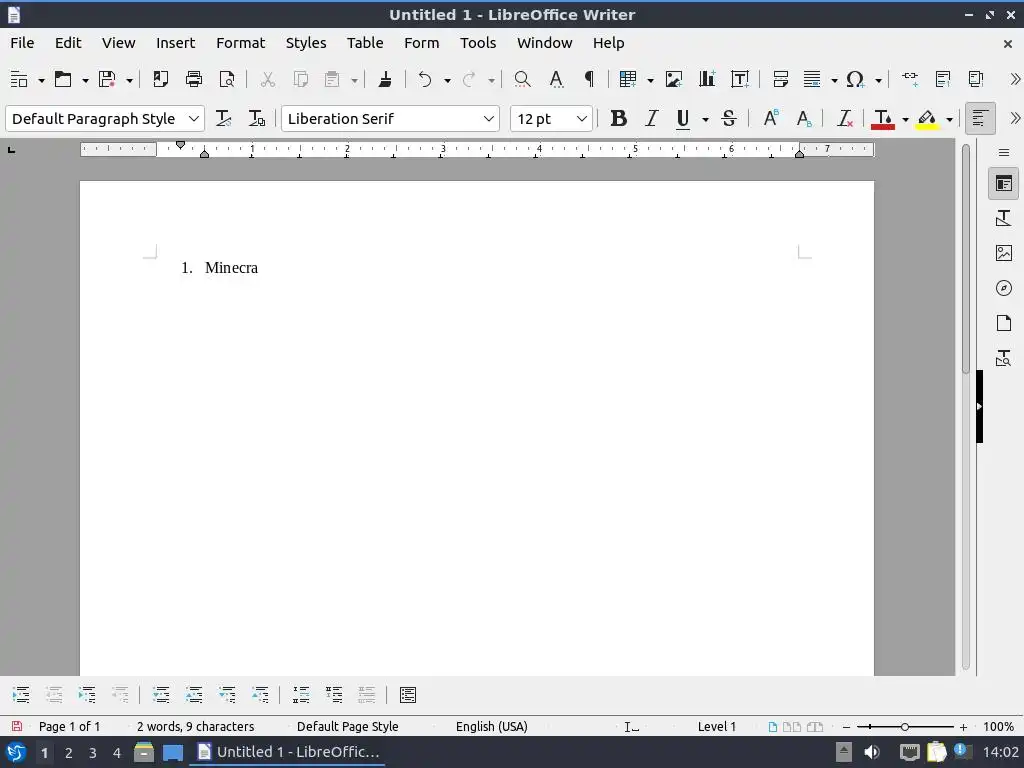The width and height of the screenshot is (1024, 768).
Task: Clear direct formatting icon
Action: [844, 118]
